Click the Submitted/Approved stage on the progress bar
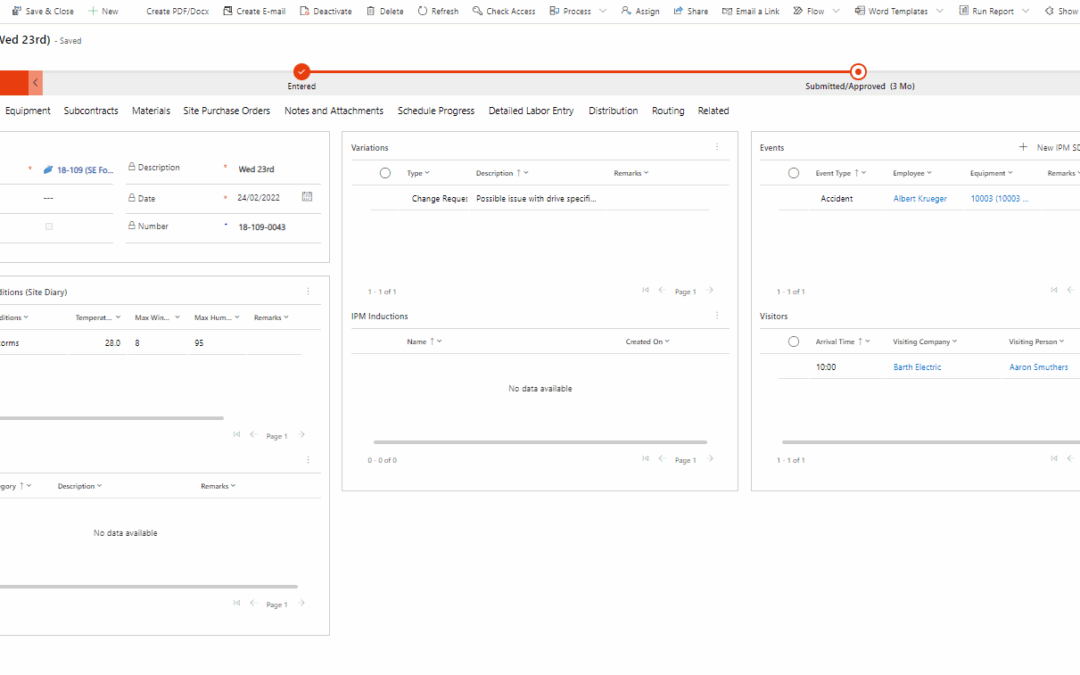This screenshot has width=1080, height=675. coord(858,71)
